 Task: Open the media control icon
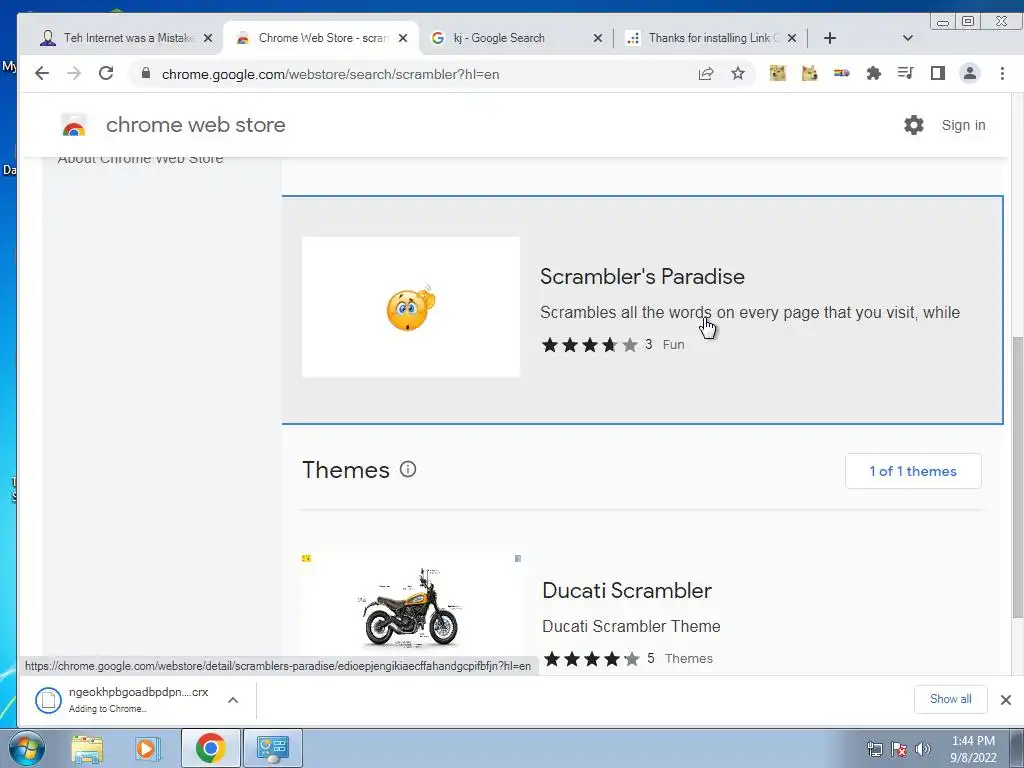pos(905,74)
